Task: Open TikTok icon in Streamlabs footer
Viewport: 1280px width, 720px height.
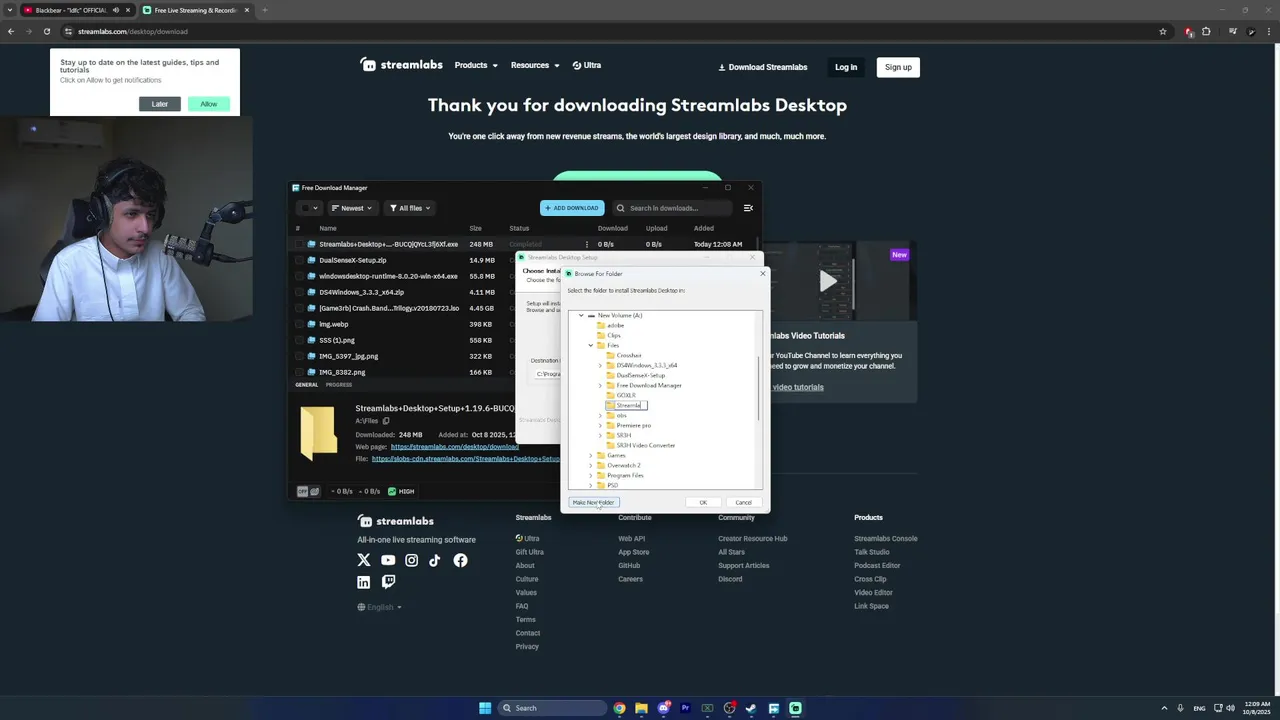Action: [435, 560]
